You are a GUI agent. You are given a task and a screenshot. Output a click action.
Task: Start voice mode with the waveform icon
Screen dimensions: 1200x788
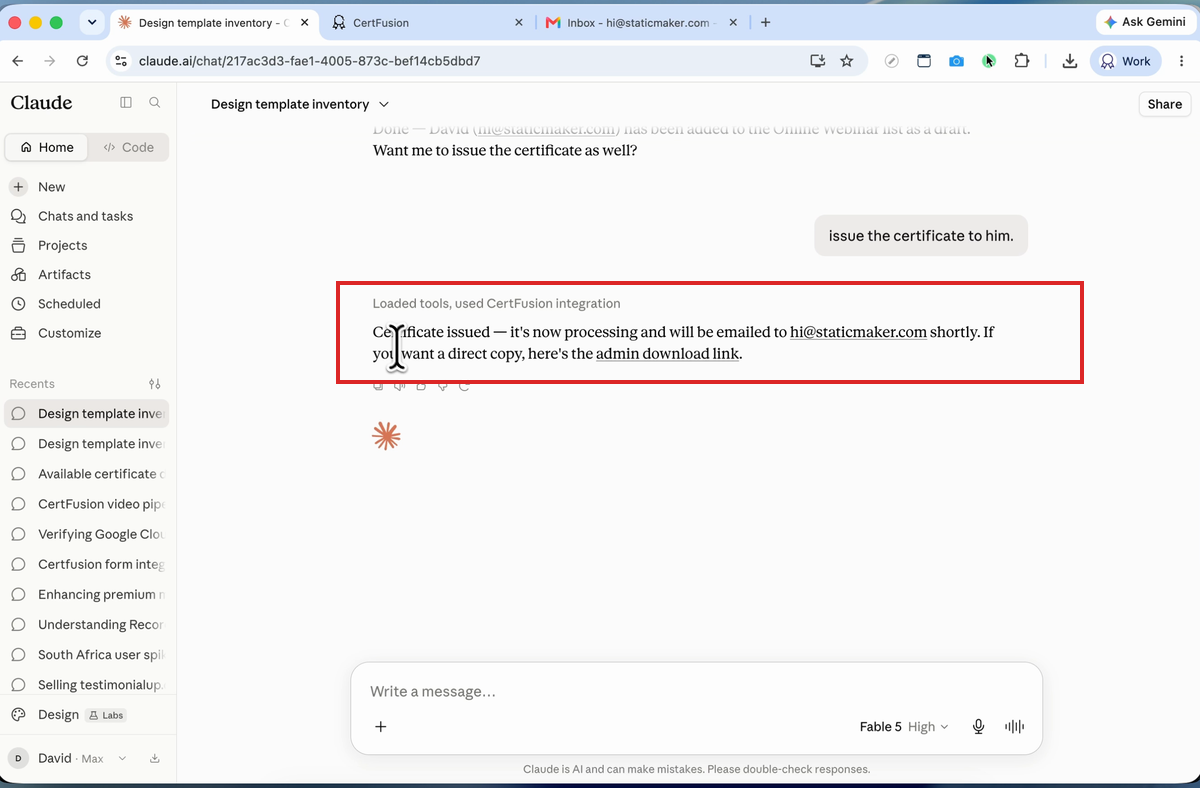coord(1014,727)
